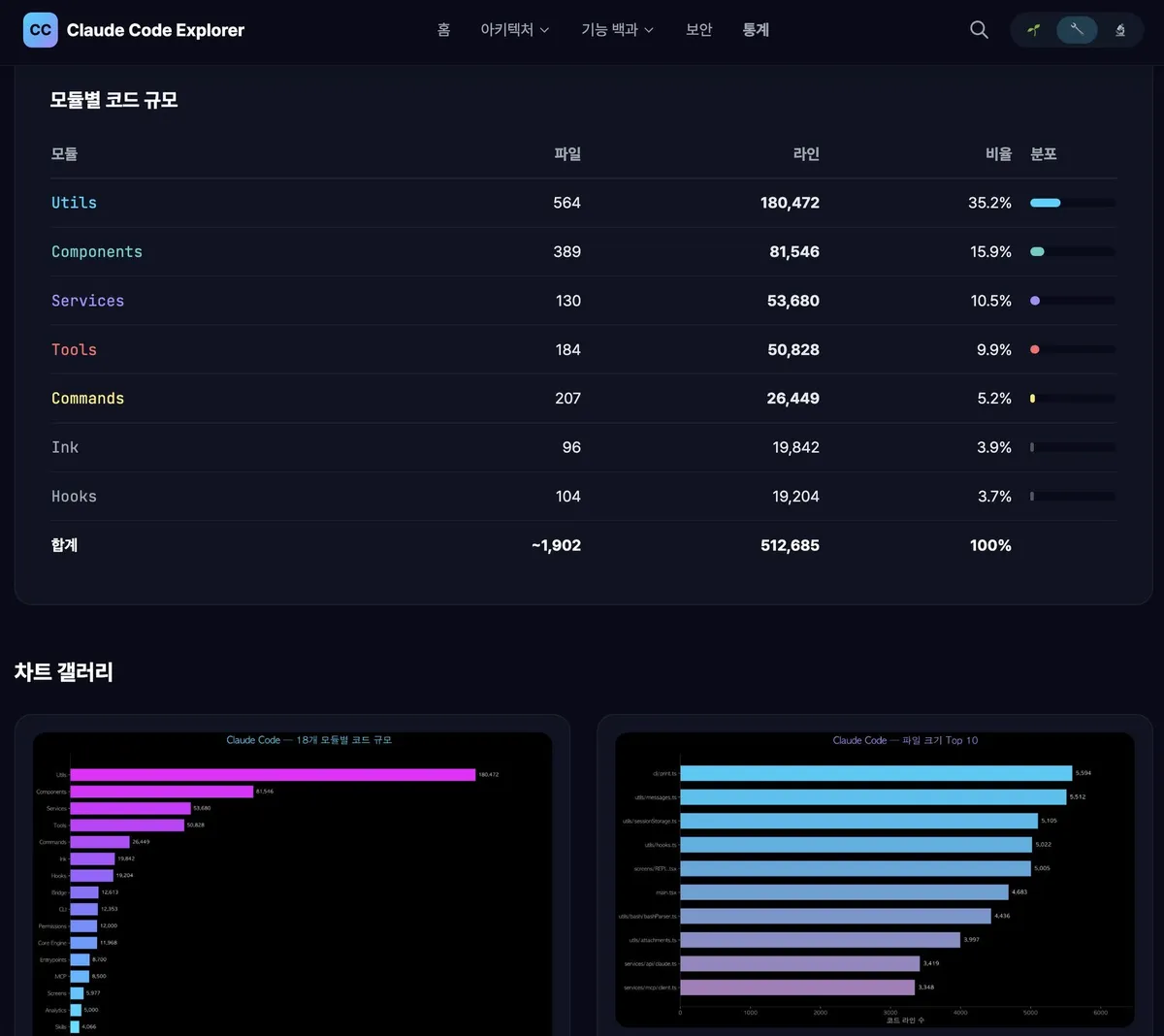Viewport: 1164px width, 1036px height.
Task: Click the ~1,902 total files cell
Action: 556,545
